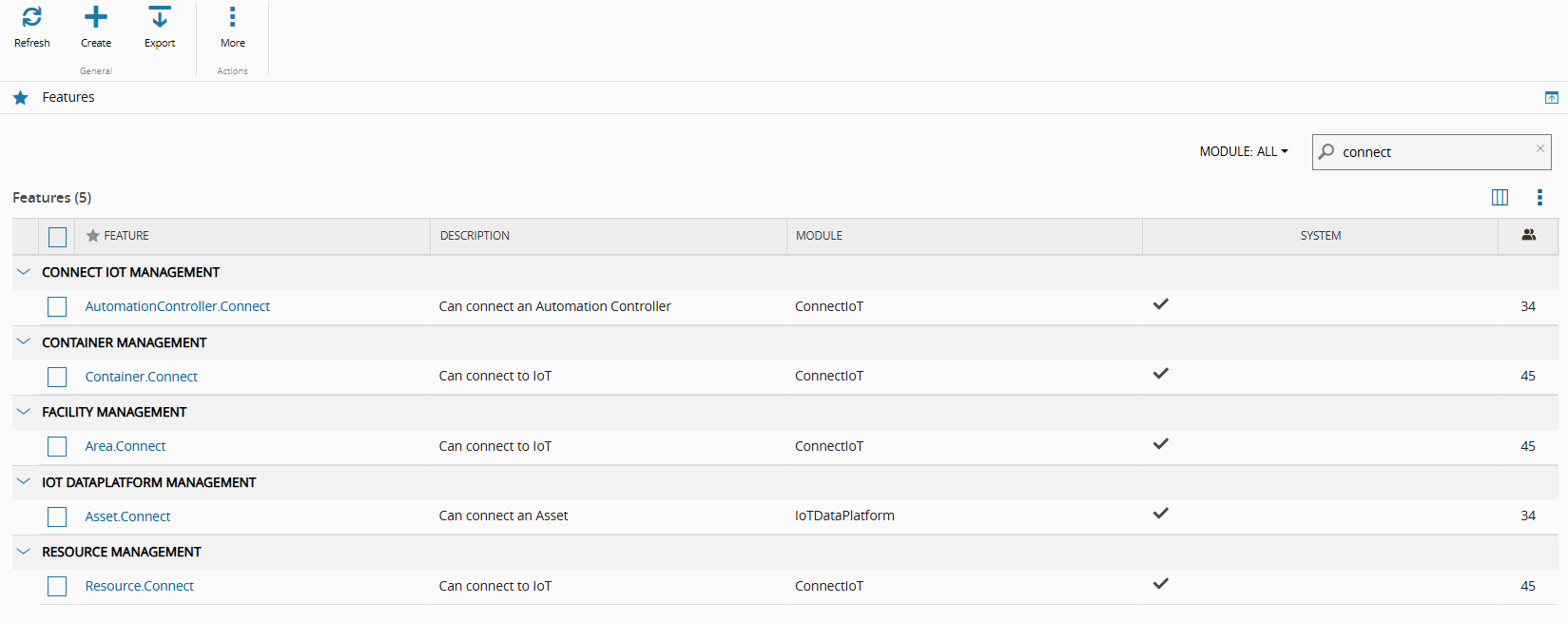Clear the connect search text
The width and height of the screenshot is (1568, 623).
point(1539,149)
